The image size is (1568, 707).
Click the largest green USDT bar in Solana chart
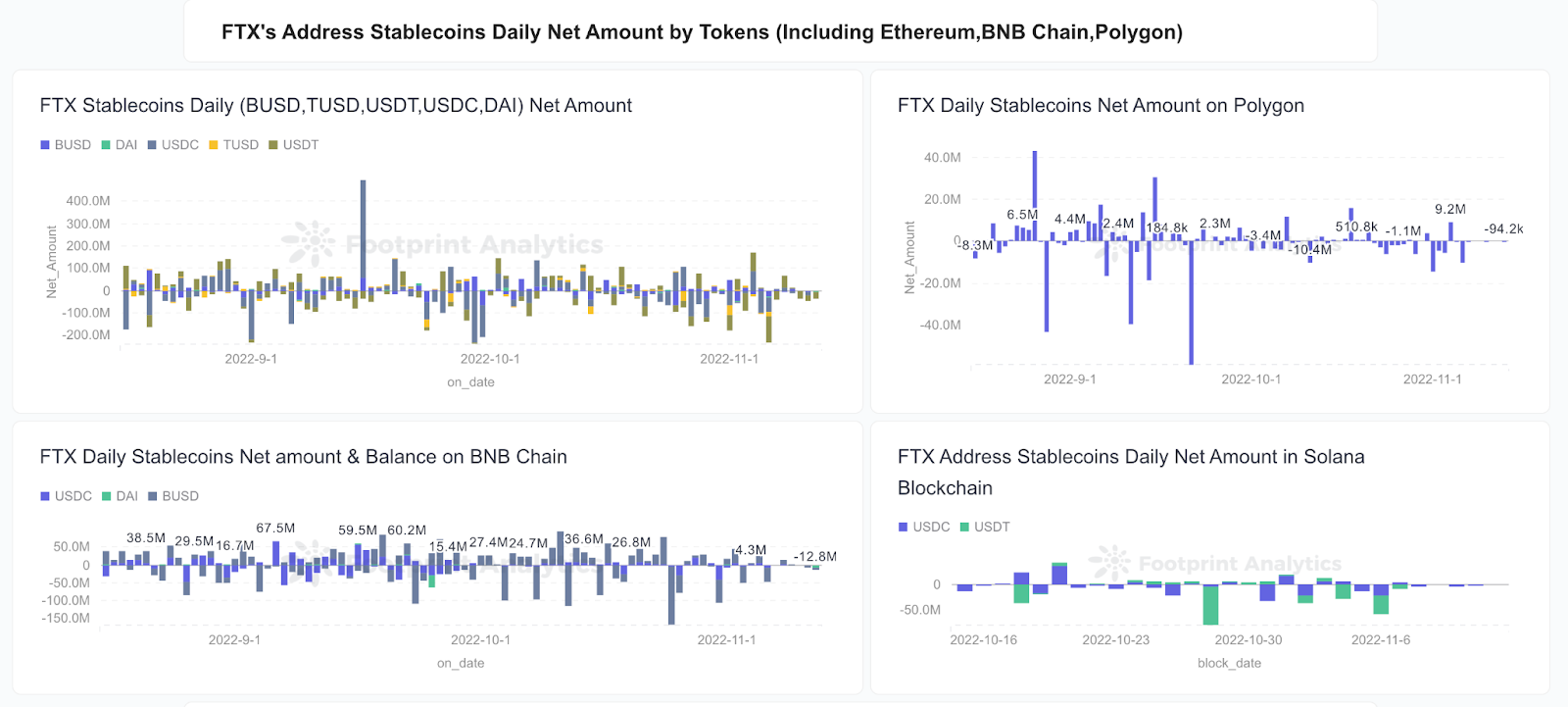click(1210, 605)
